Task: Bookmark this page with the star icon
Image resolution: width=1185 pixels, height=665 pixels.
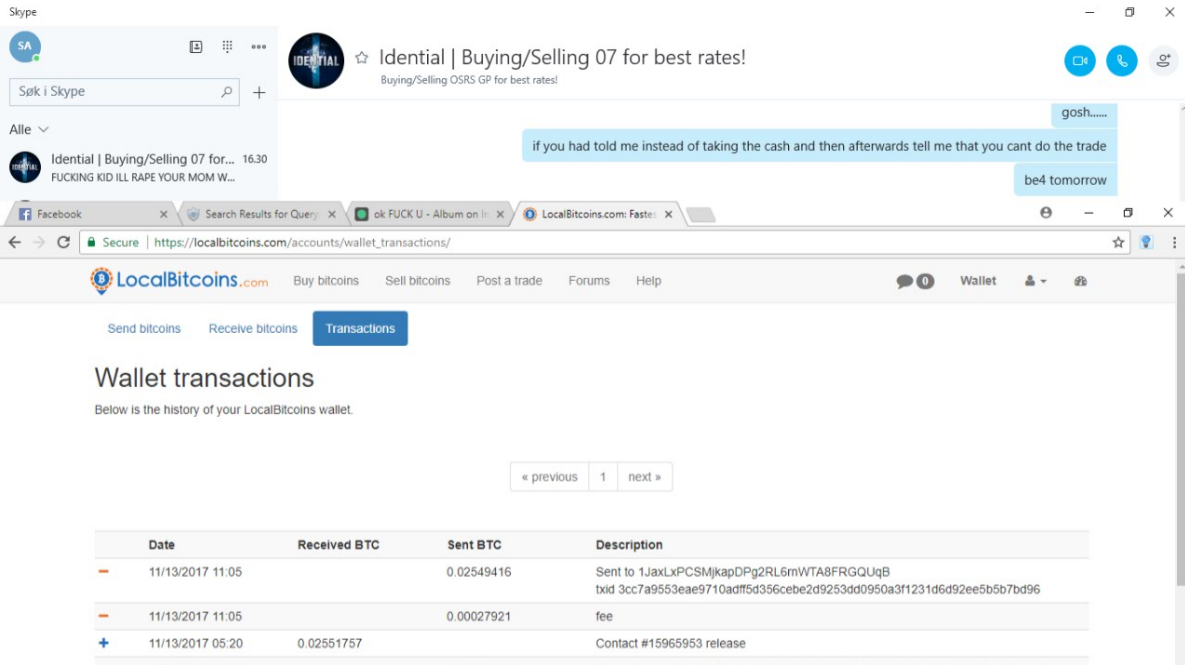Action: pos(1118,243)
